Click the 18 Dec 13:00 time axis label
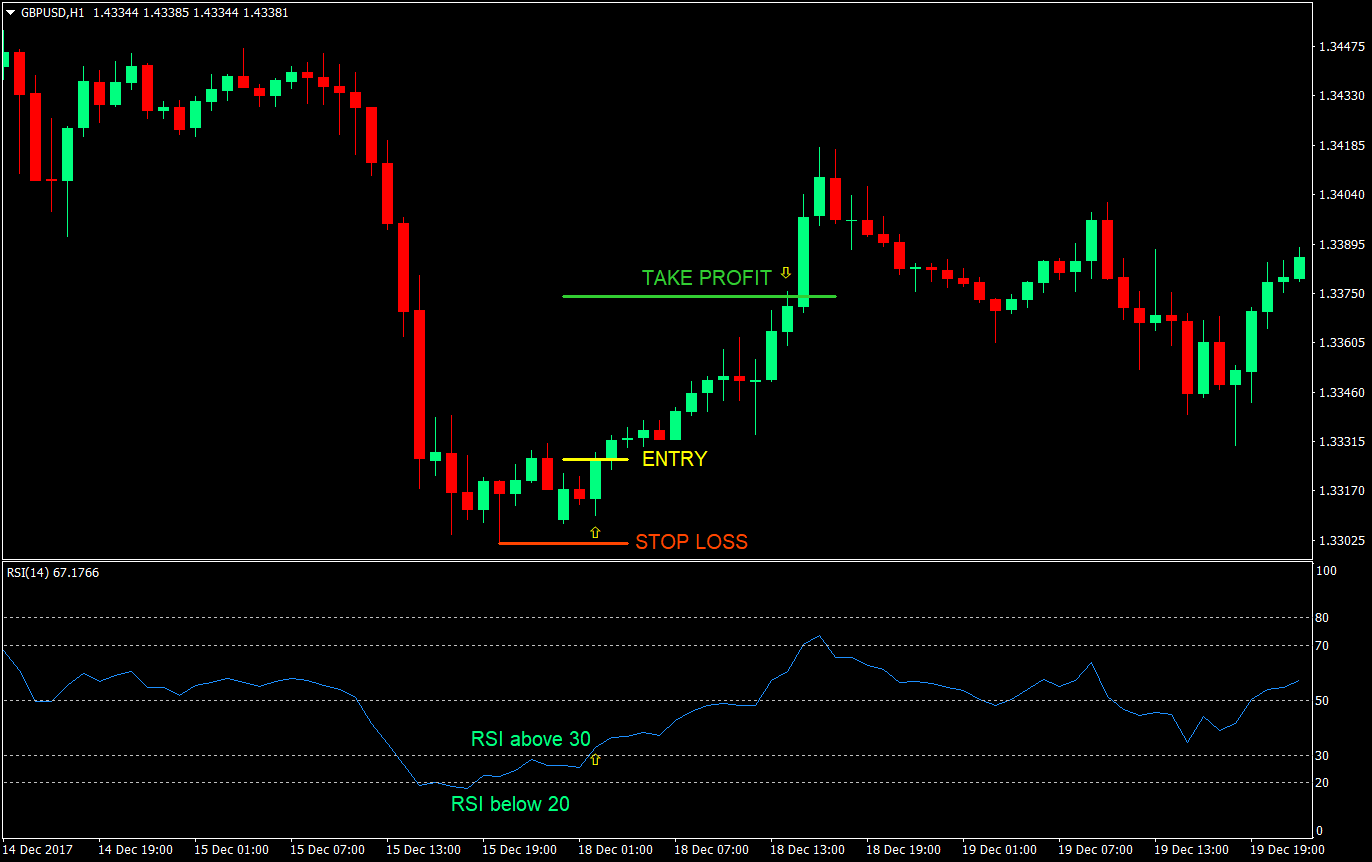The height and width of the screenshot is (862, 1372). tap(807, 849)
